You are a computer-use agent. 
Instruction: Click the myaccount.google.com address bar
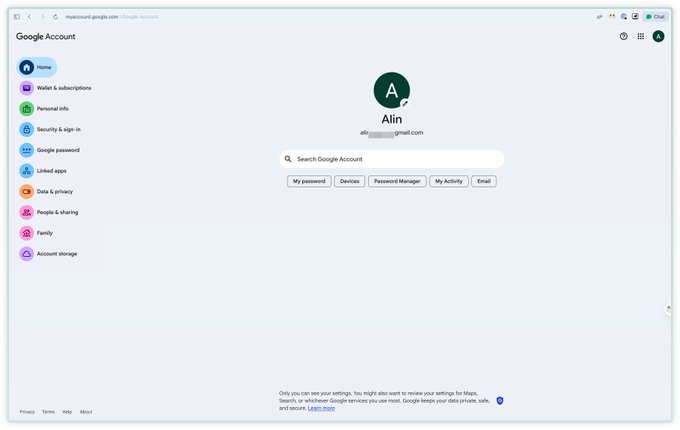point(111,16)
